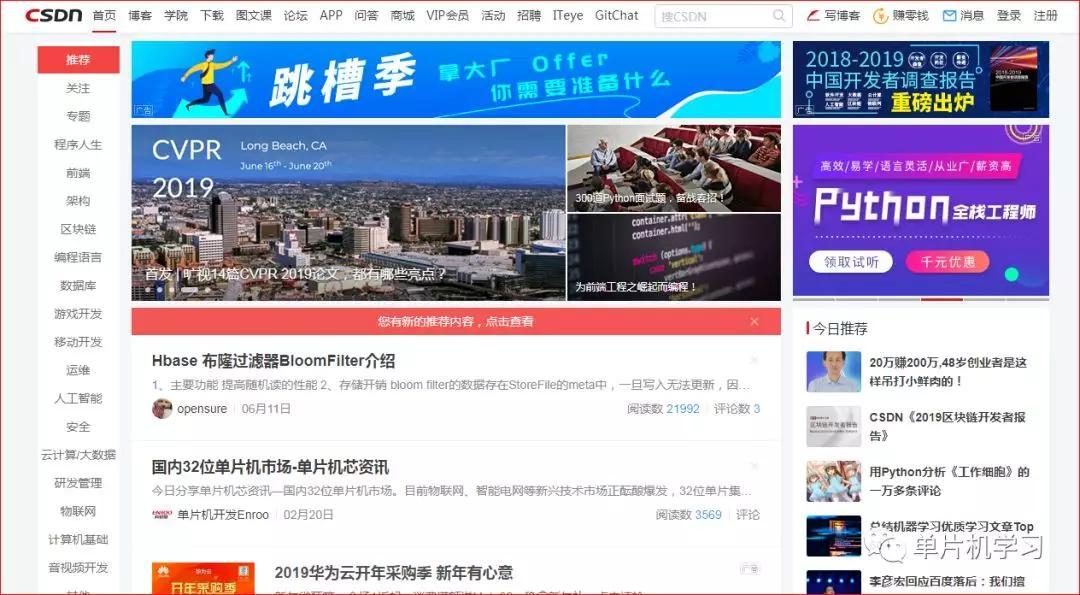Click the 注册 link

[x=1046, y=15]
